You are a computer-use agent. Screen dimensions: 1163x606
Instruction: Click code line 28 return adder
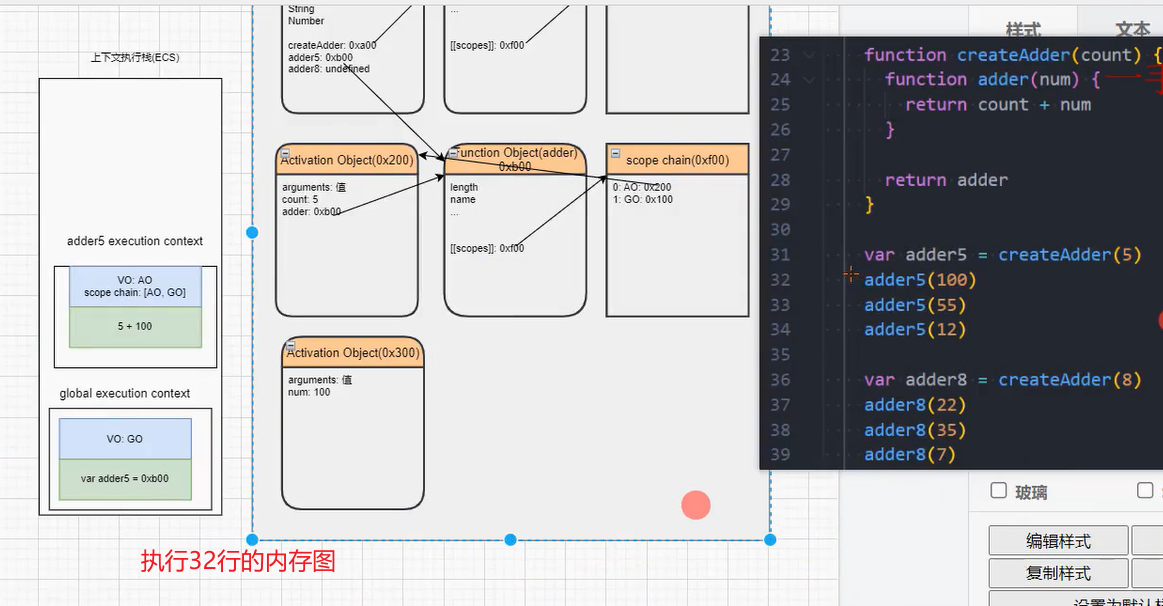pyautogui.click(x=946, y=180)
